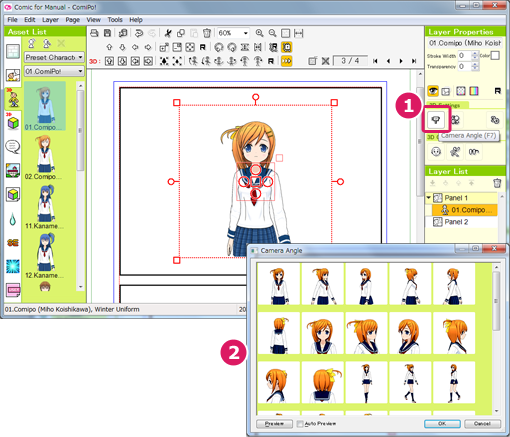Open the File menu
The width and height of the screenshot is (510, 437).
click(12, 20)
